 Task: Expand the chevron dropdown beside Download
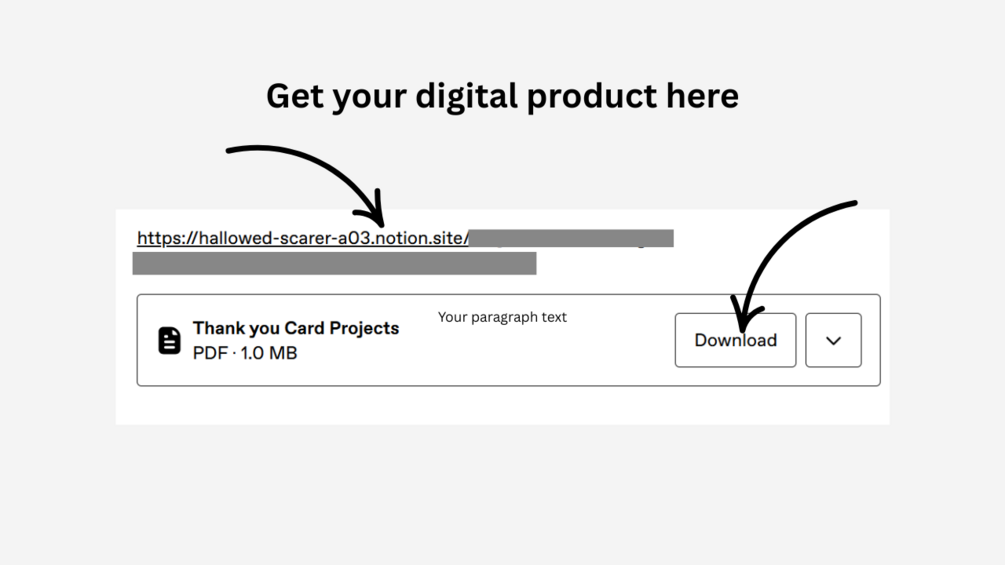tap(833, 340)
